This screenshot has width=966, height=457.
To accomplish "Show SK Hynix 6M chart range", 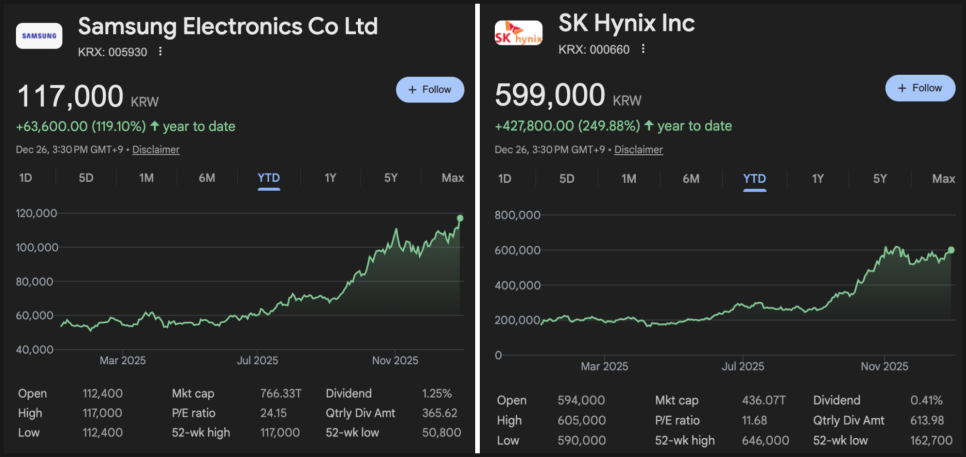I will point(691,179).
